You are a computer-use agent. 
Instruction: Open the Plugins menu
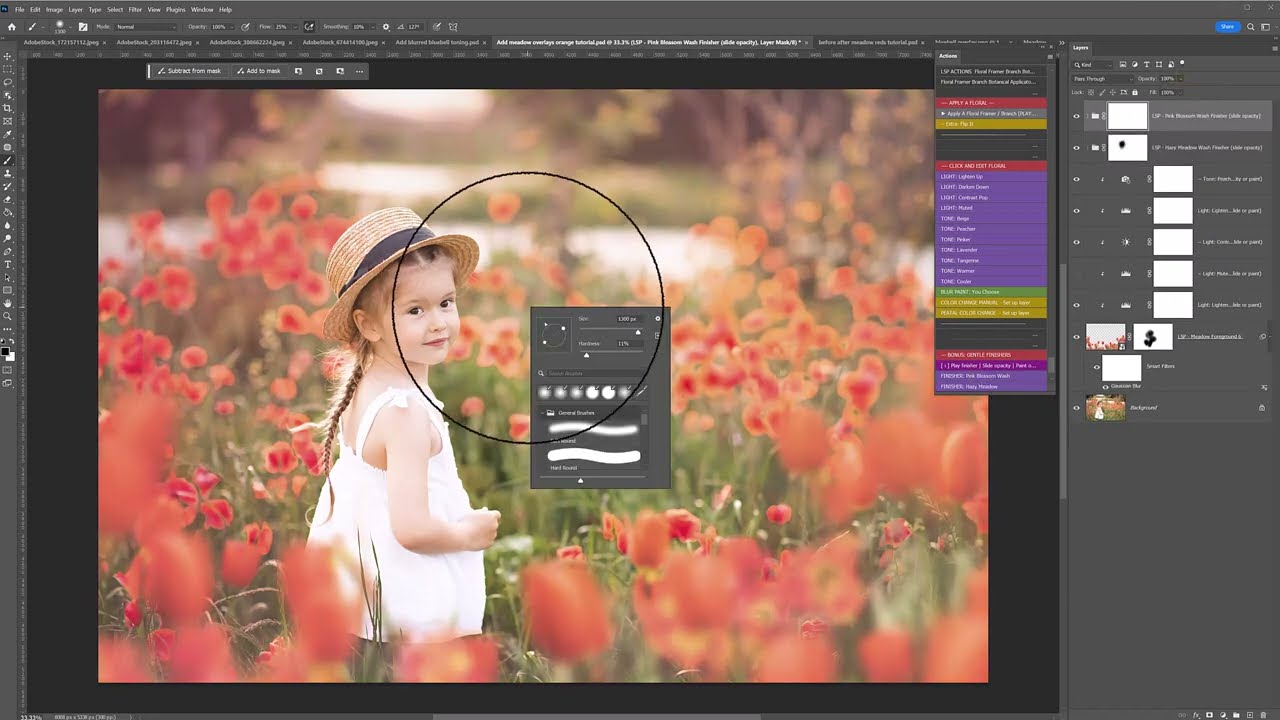click(x=175, y=9)
